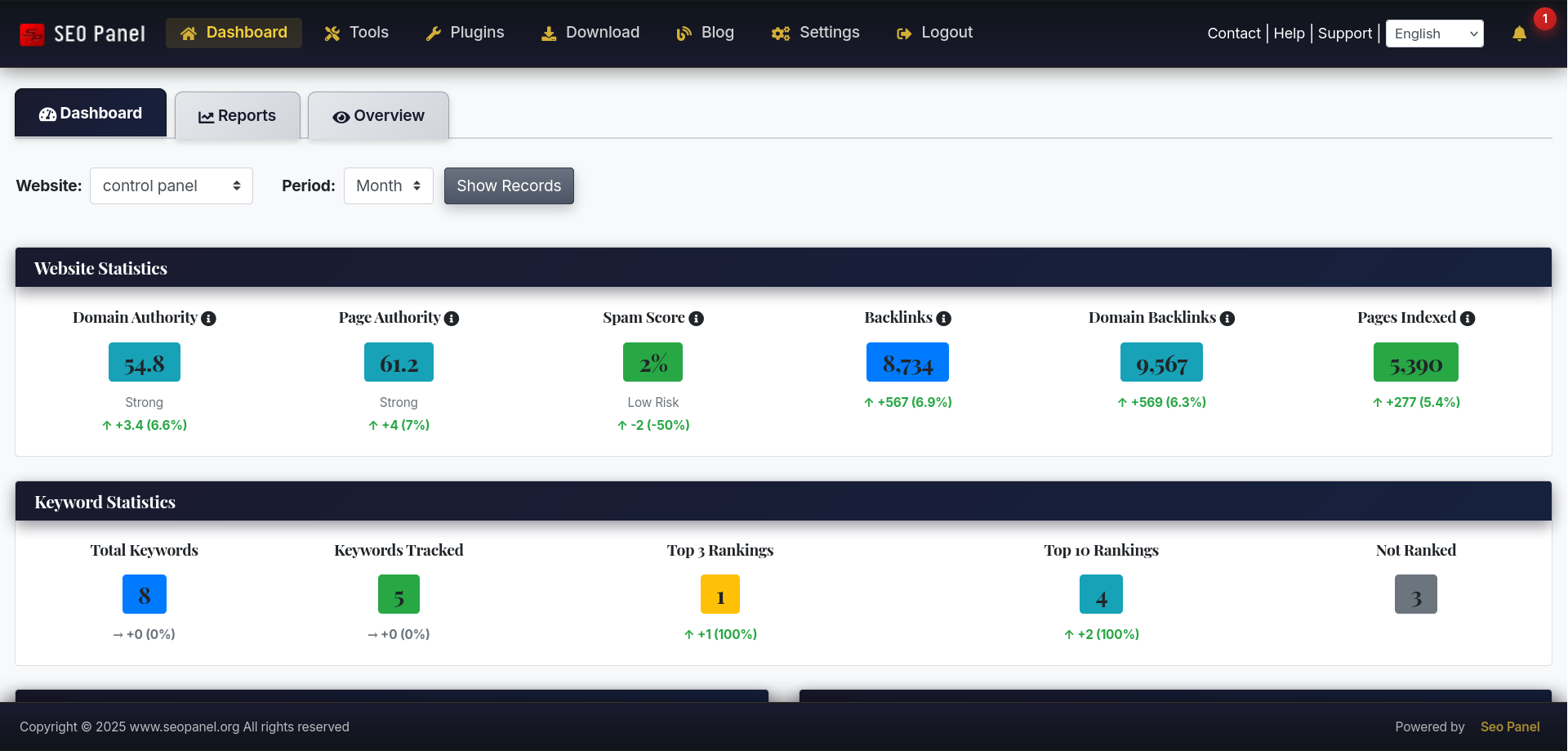Viewport: 1568px width, 751px height.
Task: Click the Spam Score info icon
Action: coord(697,319)
